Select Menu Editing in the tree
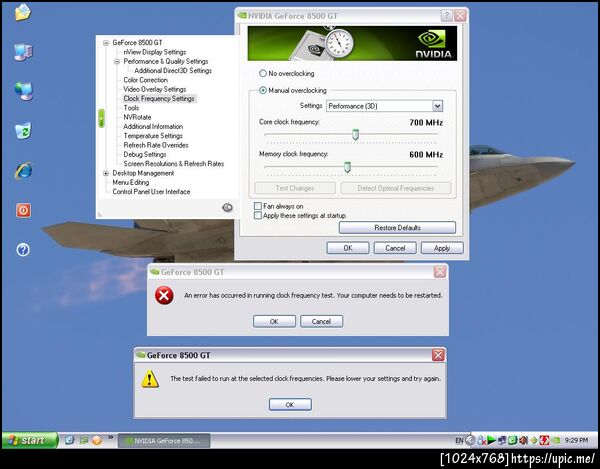600x469 pixels. (130, 182)
